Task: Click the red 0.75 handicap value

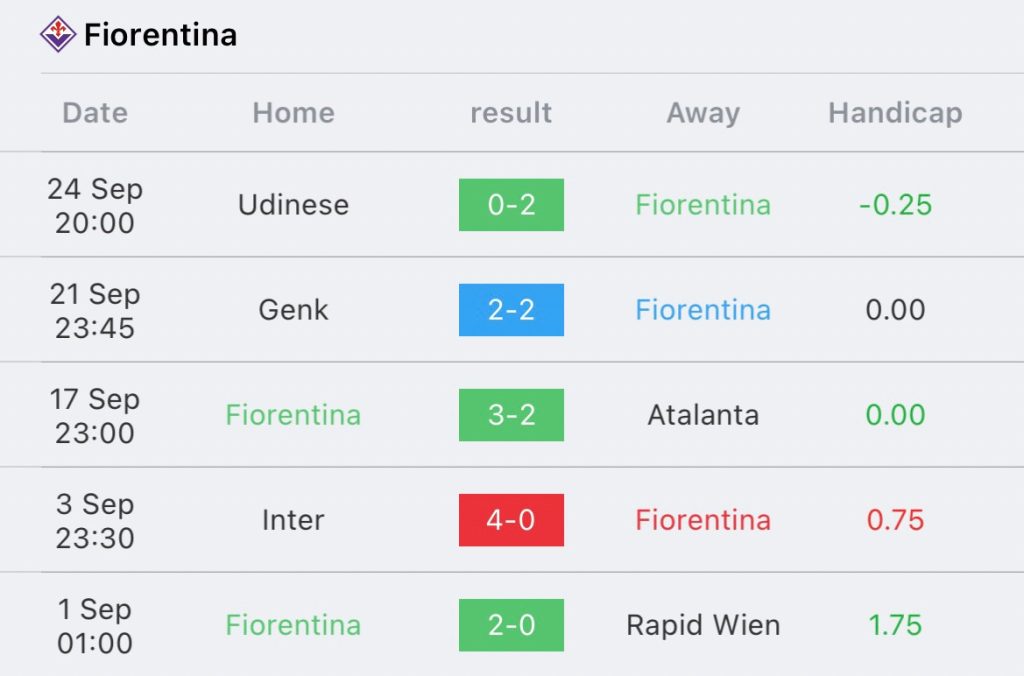Action: 895,520
